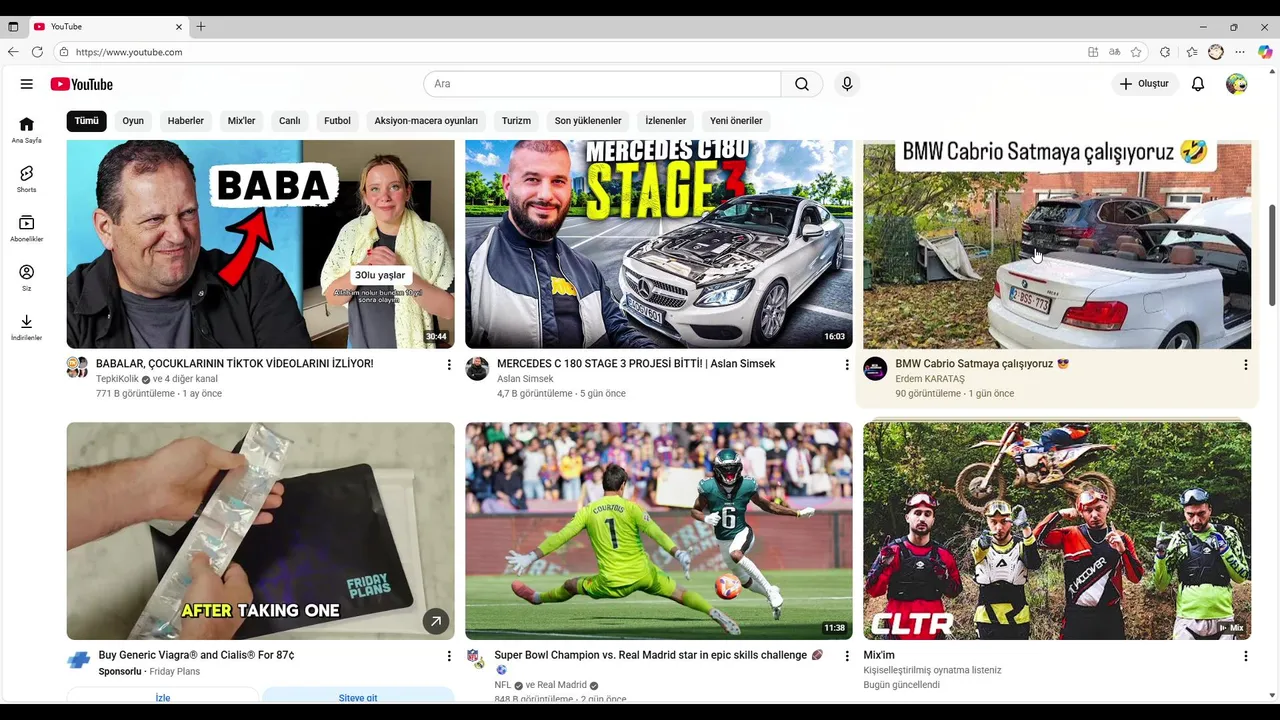Select the Haberler filter chip
The image size is (1280, 720).
point(186,121)
